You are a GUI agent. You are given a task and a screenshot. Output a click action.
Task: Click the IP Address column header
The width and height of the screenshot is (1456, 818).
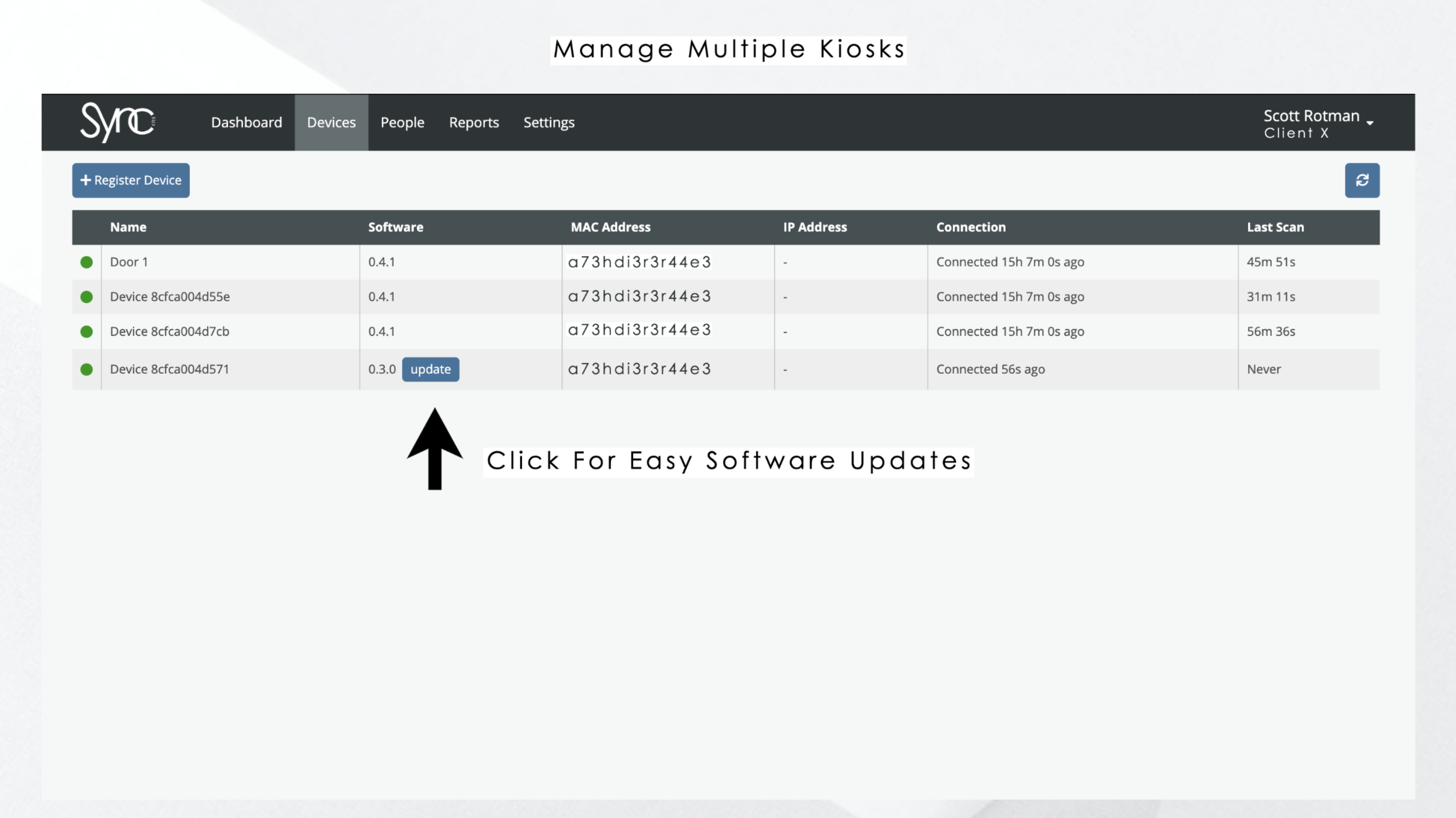(814, 227)
